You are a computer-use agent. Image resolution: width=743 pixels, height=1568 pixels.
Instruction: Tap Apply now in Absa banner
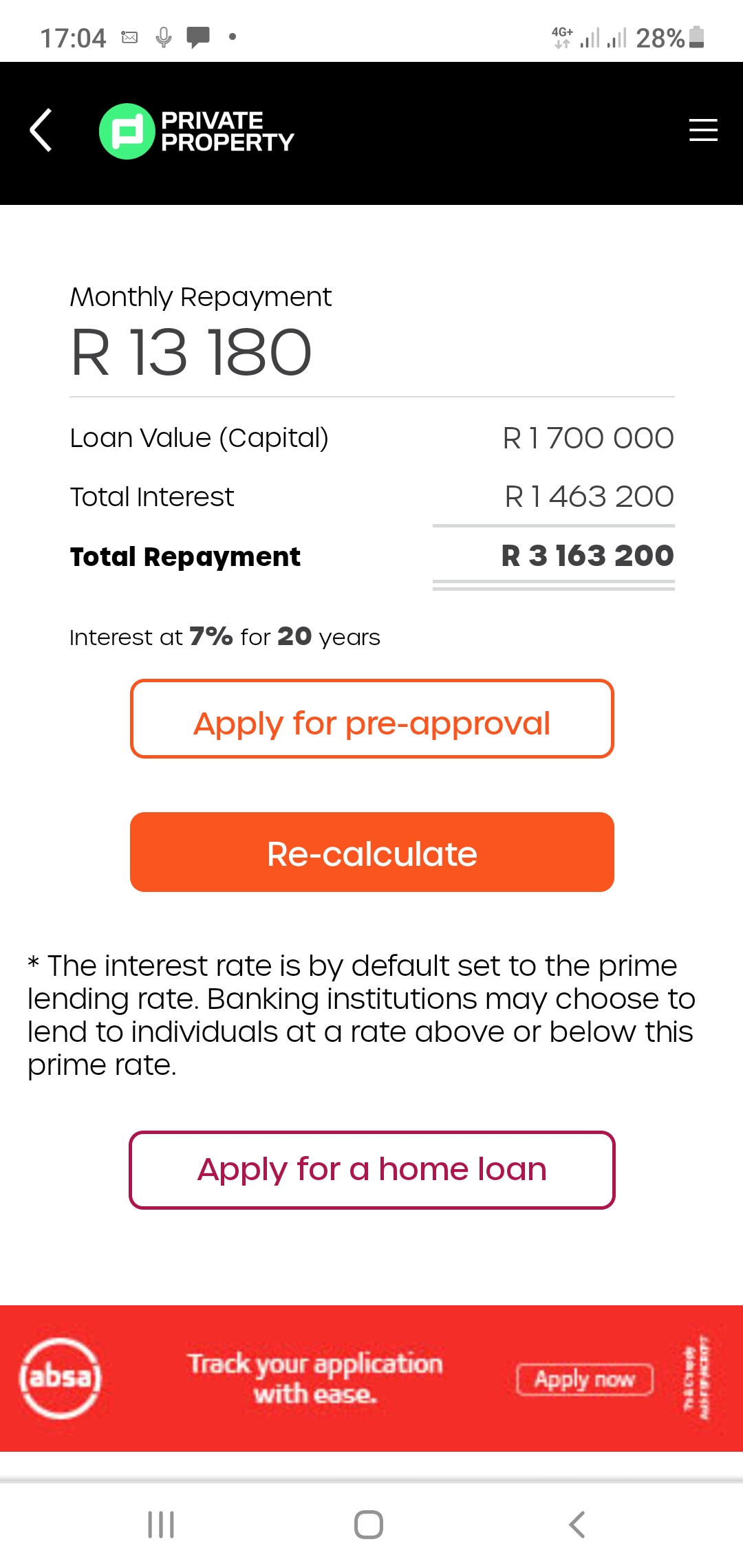(x=585, y=1379)
